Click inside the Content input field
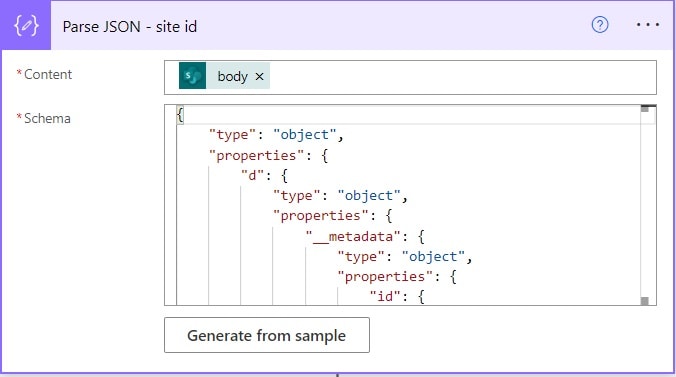The height and width of the screenshot is (377, 676). [x=410, y=78]
